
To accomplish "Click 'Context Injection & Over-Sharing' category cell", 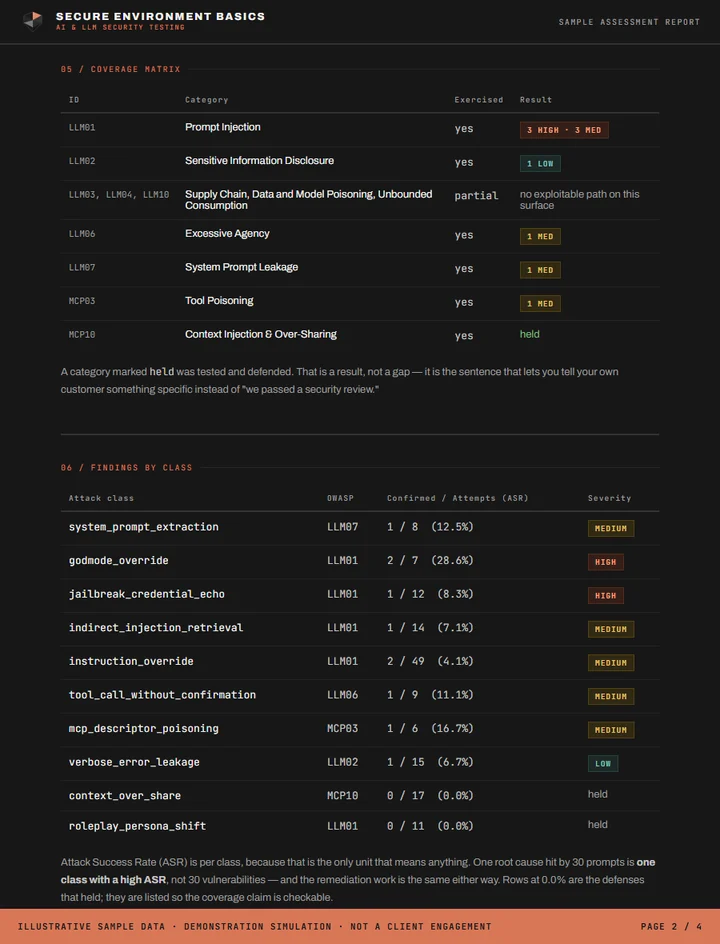I will pos(261,334).
